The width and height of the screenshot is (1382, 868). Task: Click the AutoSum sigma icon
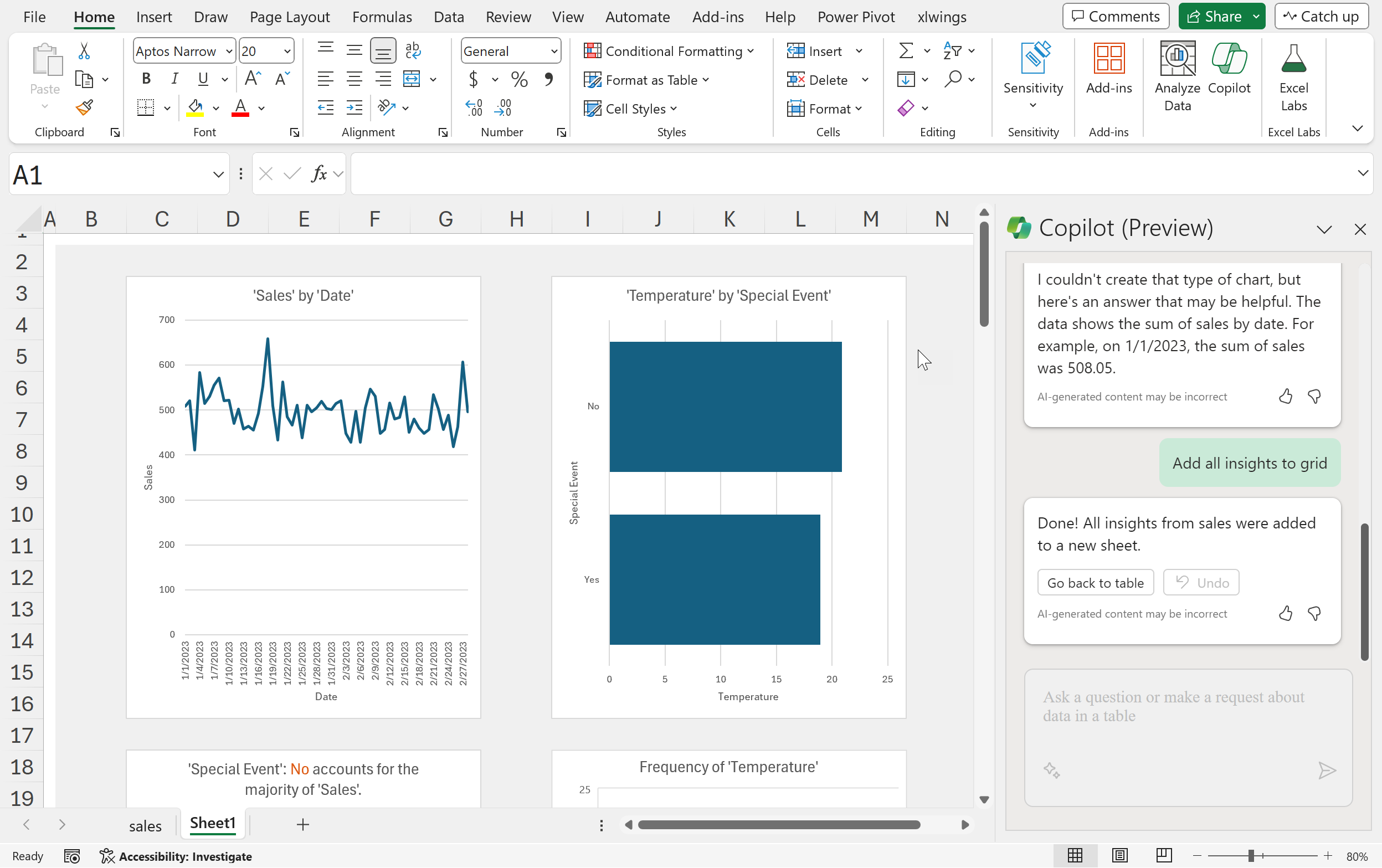click(906, 51)
